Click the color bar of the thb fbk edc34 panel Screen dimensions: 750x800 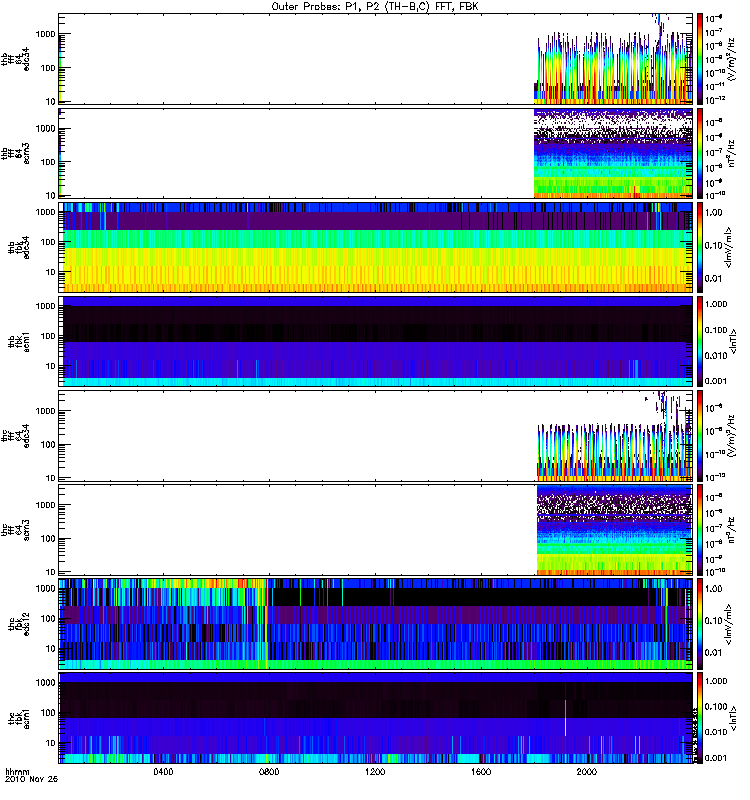tap(700, 247)
